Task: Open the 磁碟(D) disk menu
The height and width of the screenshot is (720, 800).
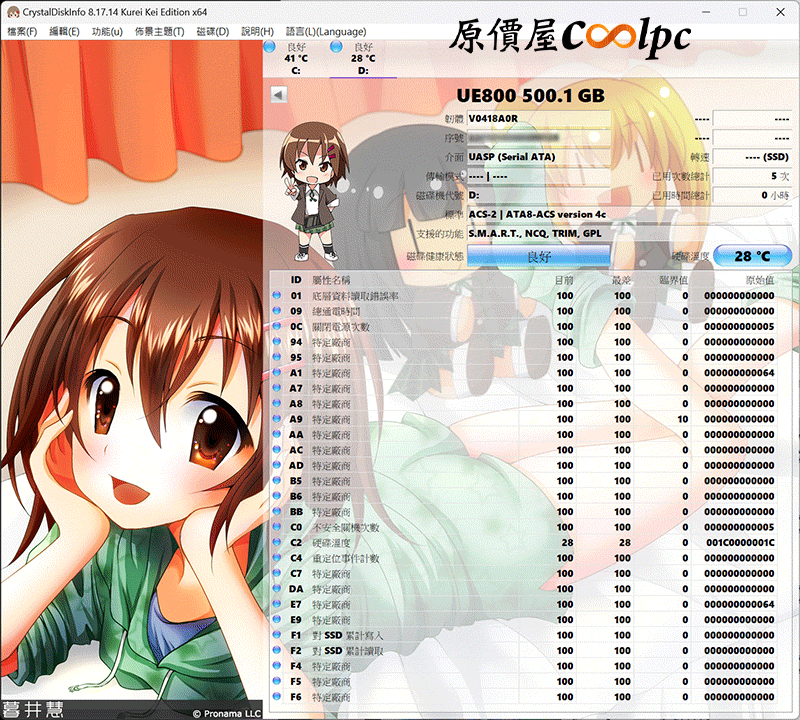Action: 213,32
